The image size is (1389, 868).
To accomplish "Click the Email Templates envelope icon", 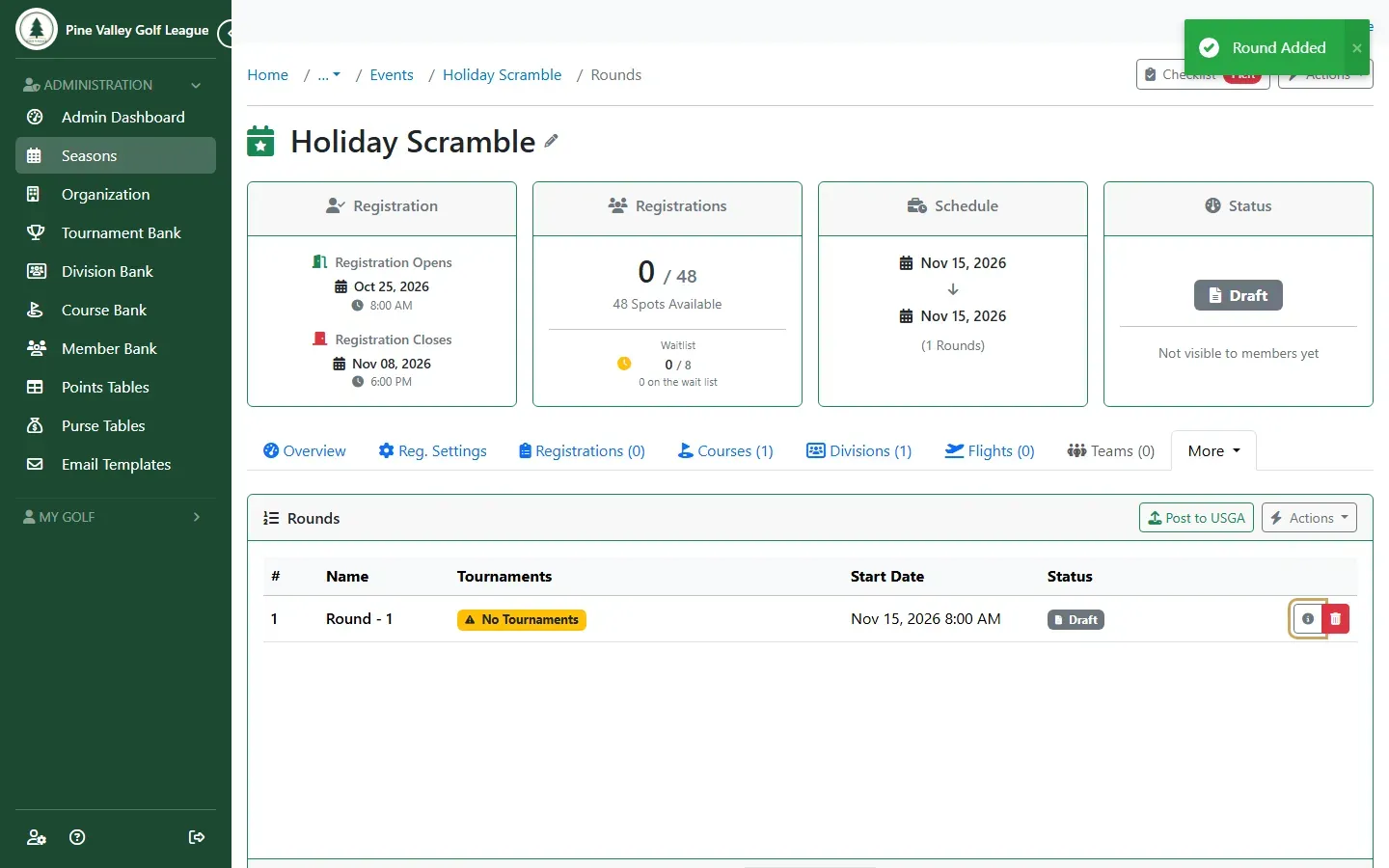I will [35, 464].
